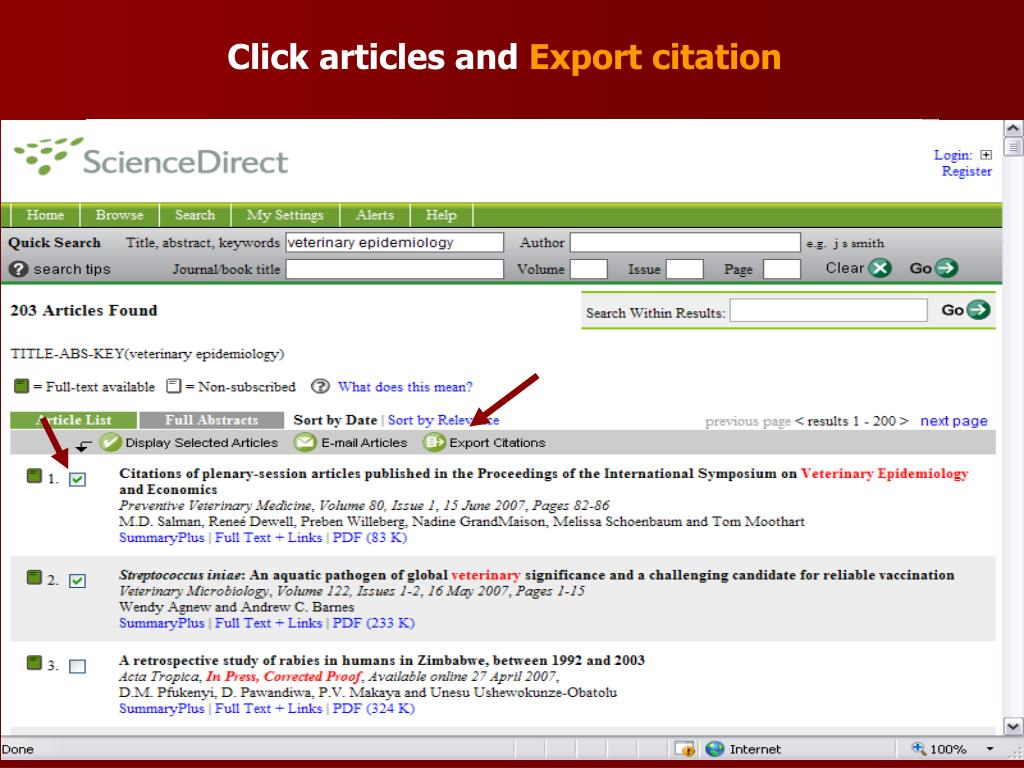Click the Author input field
1024x768 pixels.
(x=685, y=242)
